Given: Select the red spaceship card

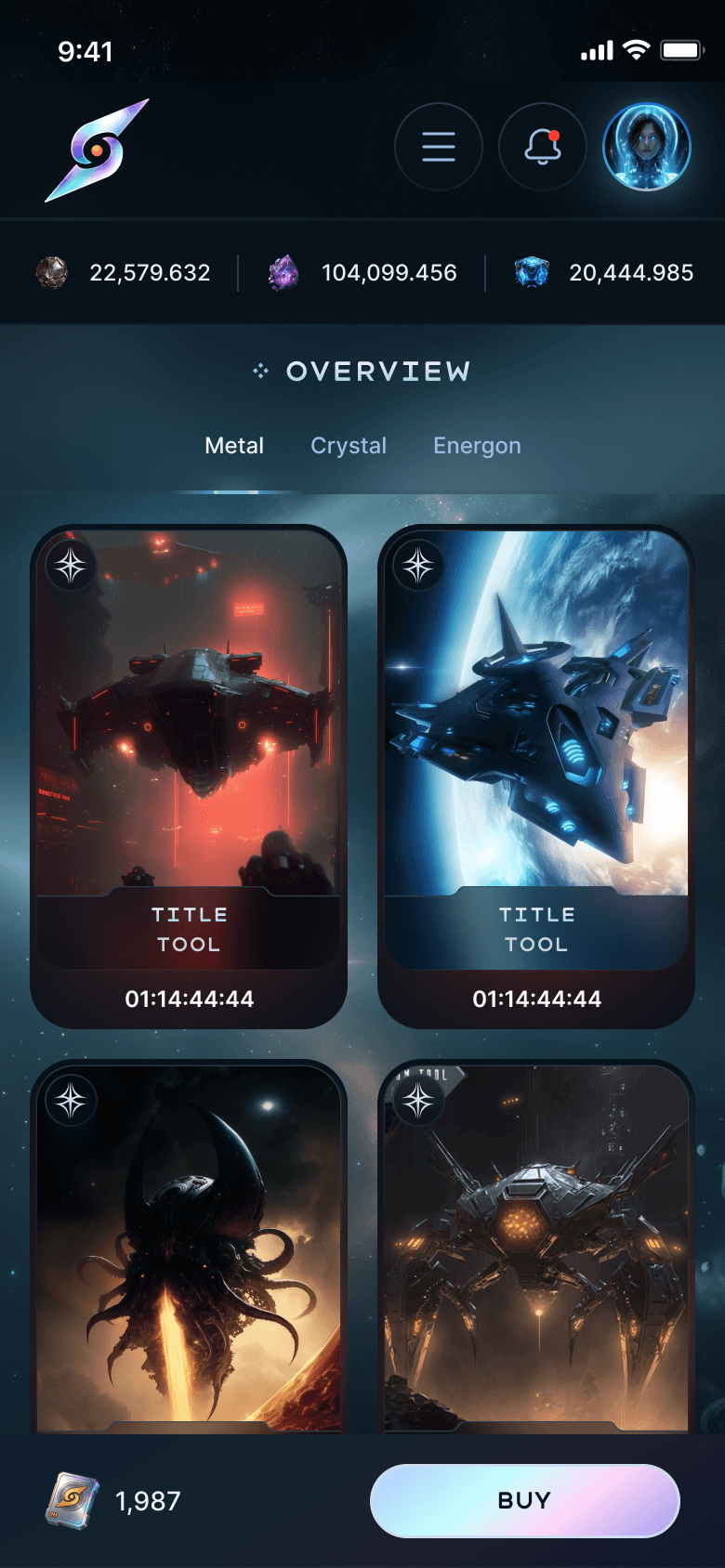Looking at the screenshot, I should point(189,777).
